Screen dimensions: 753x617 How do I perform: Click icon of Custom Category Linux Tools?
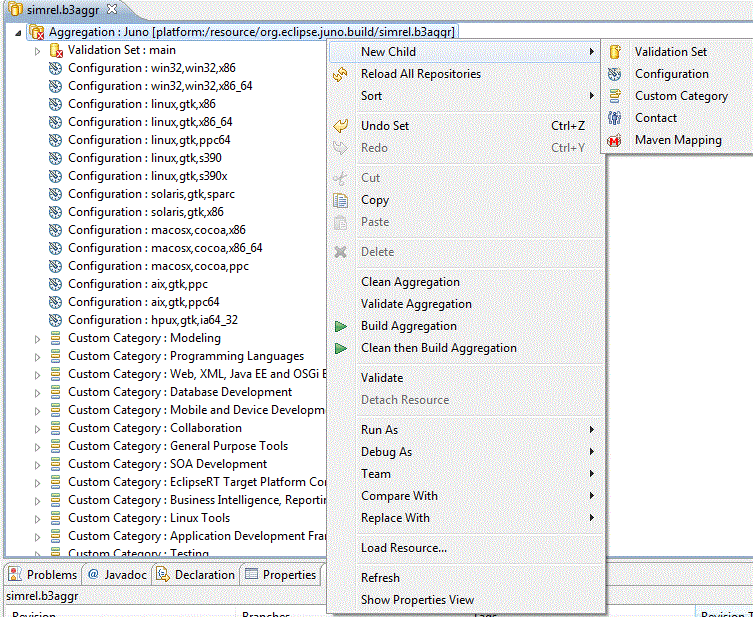[x=56, y=518]
